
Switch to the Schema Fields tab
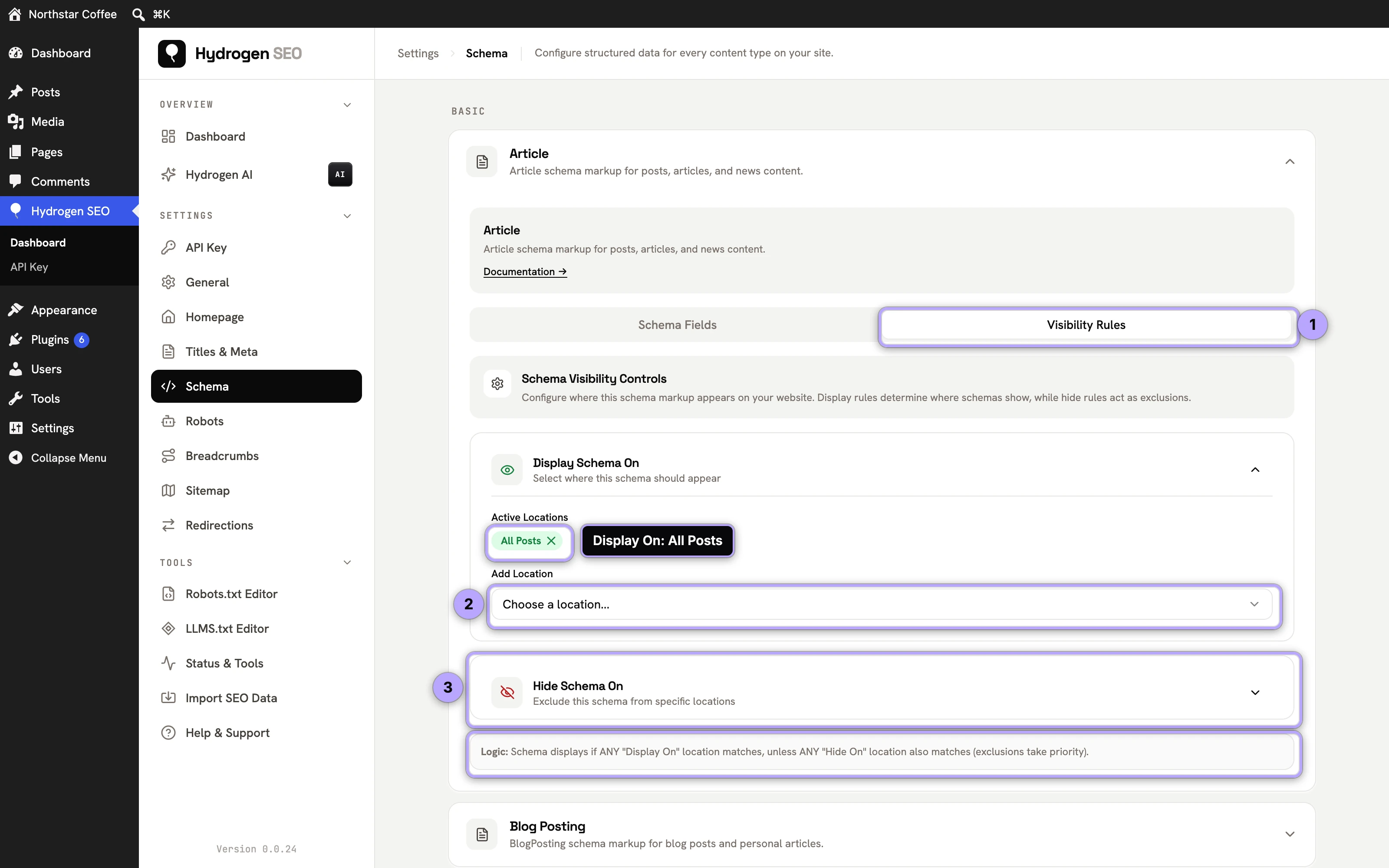677,325
